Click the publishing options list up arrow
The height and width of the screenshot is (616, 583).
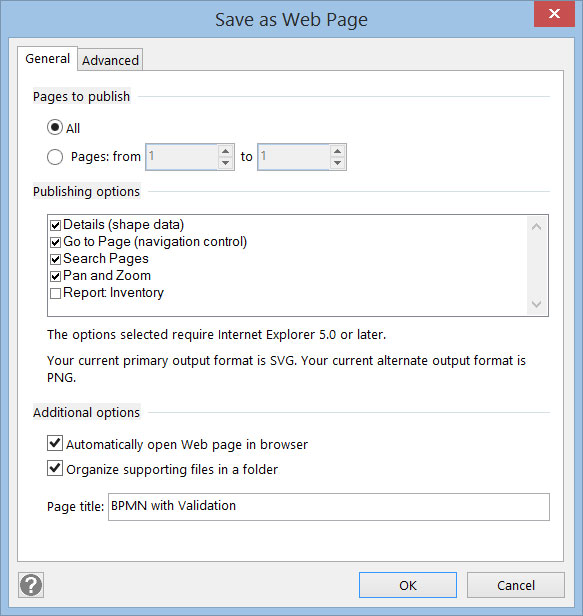(x=536, y=227)
